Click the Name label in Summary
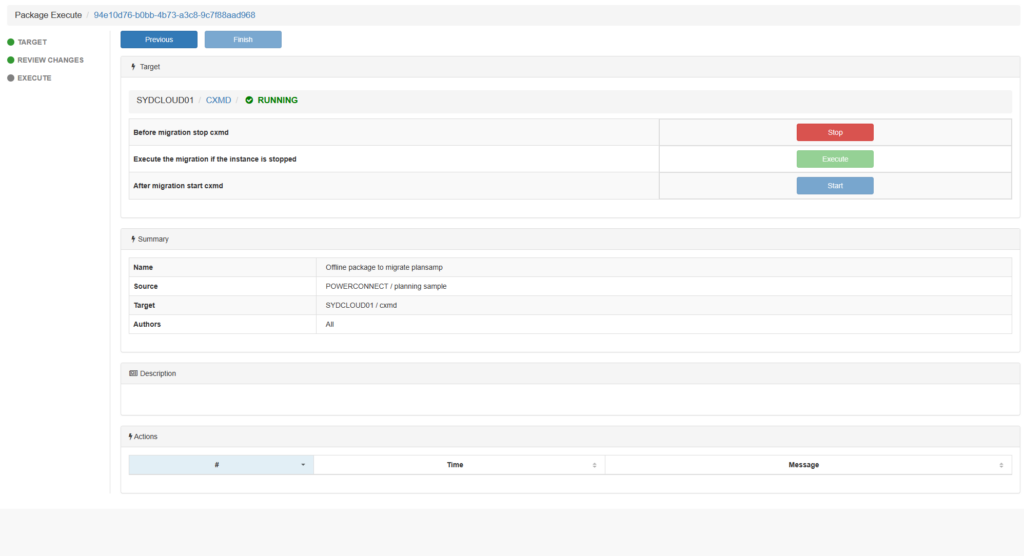The height and width of the screenshot is (556, 1024). point(143,267)
